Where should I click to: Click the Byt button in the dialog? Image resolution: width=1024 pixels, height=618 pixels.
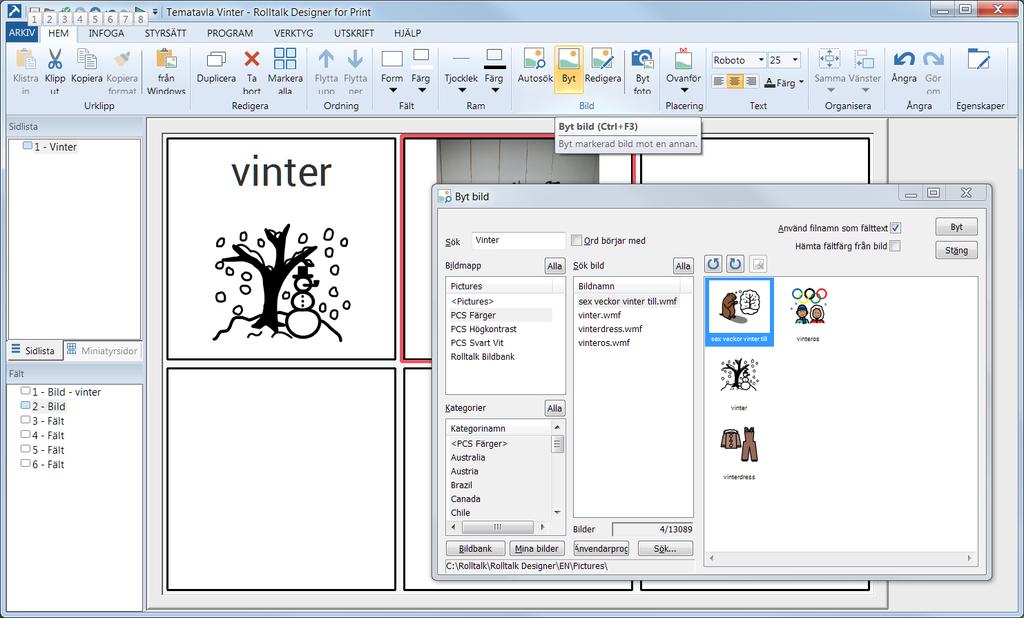[x=956, y=227]
